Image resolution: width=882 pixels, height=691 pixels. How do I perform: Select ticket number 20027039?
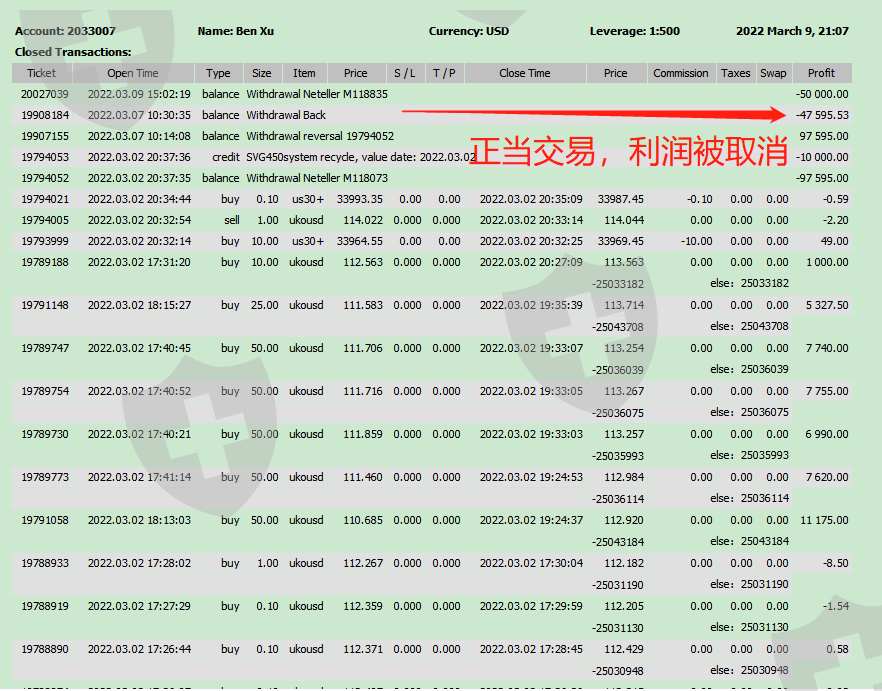[x=45, y=94]
